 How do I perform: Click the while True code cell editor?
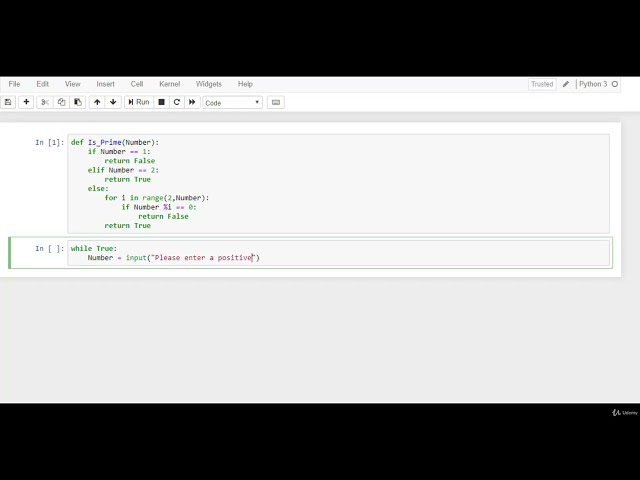coord(338,253)
